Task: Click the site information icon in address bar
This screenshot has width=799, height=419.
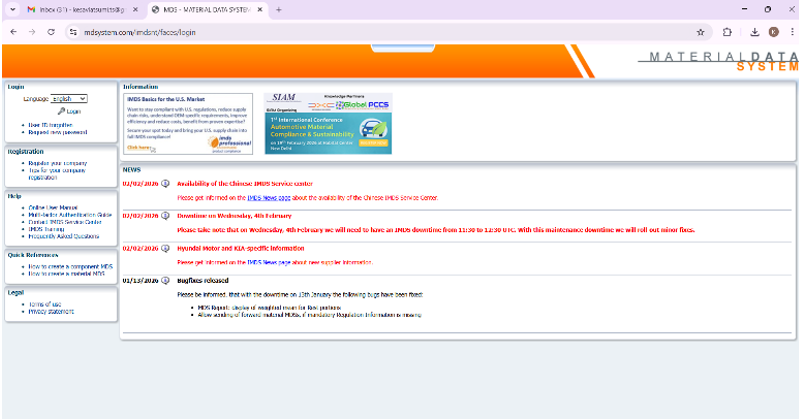Action: pos(73,32)
